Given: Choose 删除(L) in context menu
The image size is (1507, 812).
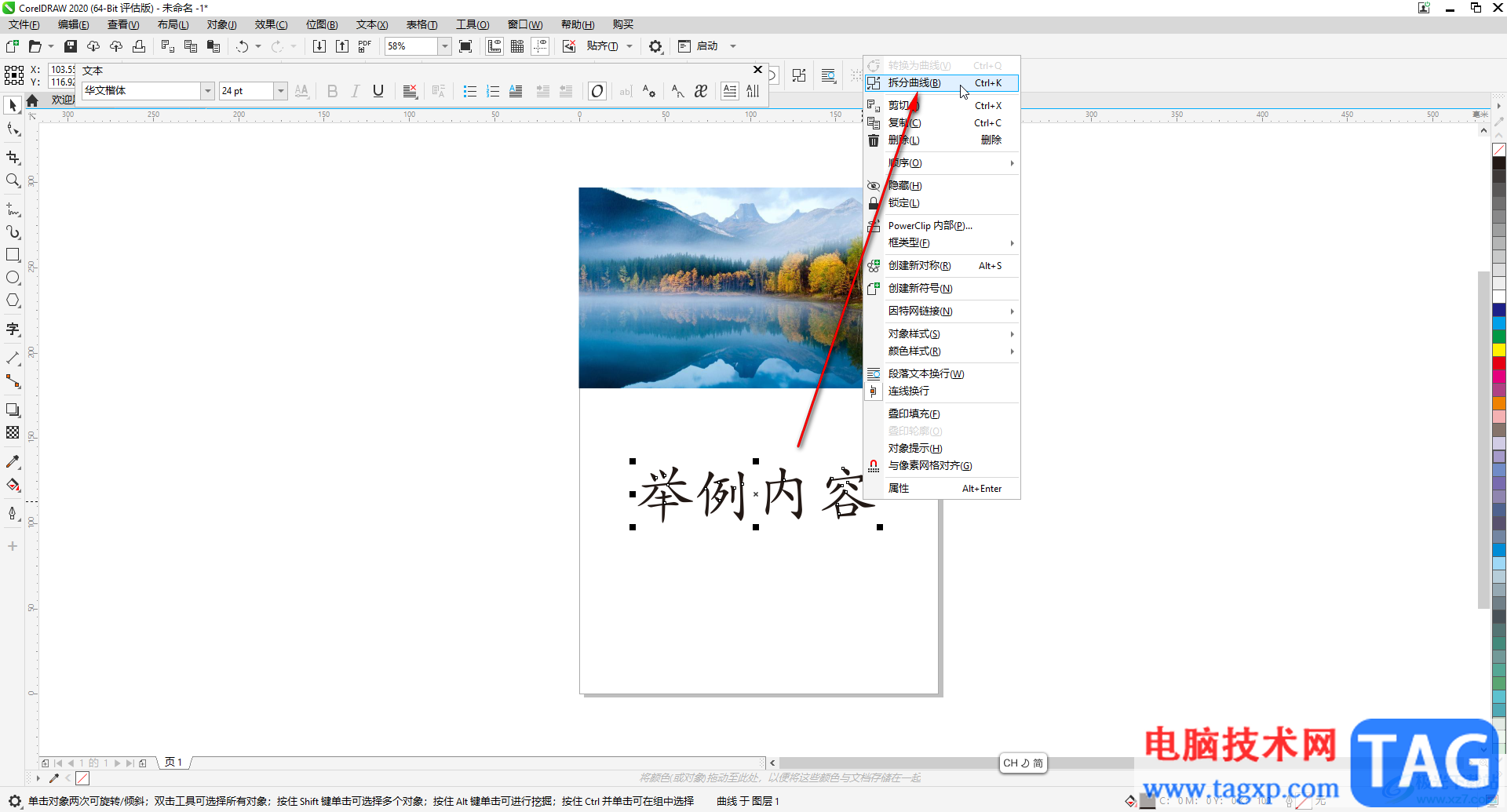Looking at the screenshot, I should tap(942, 140).
